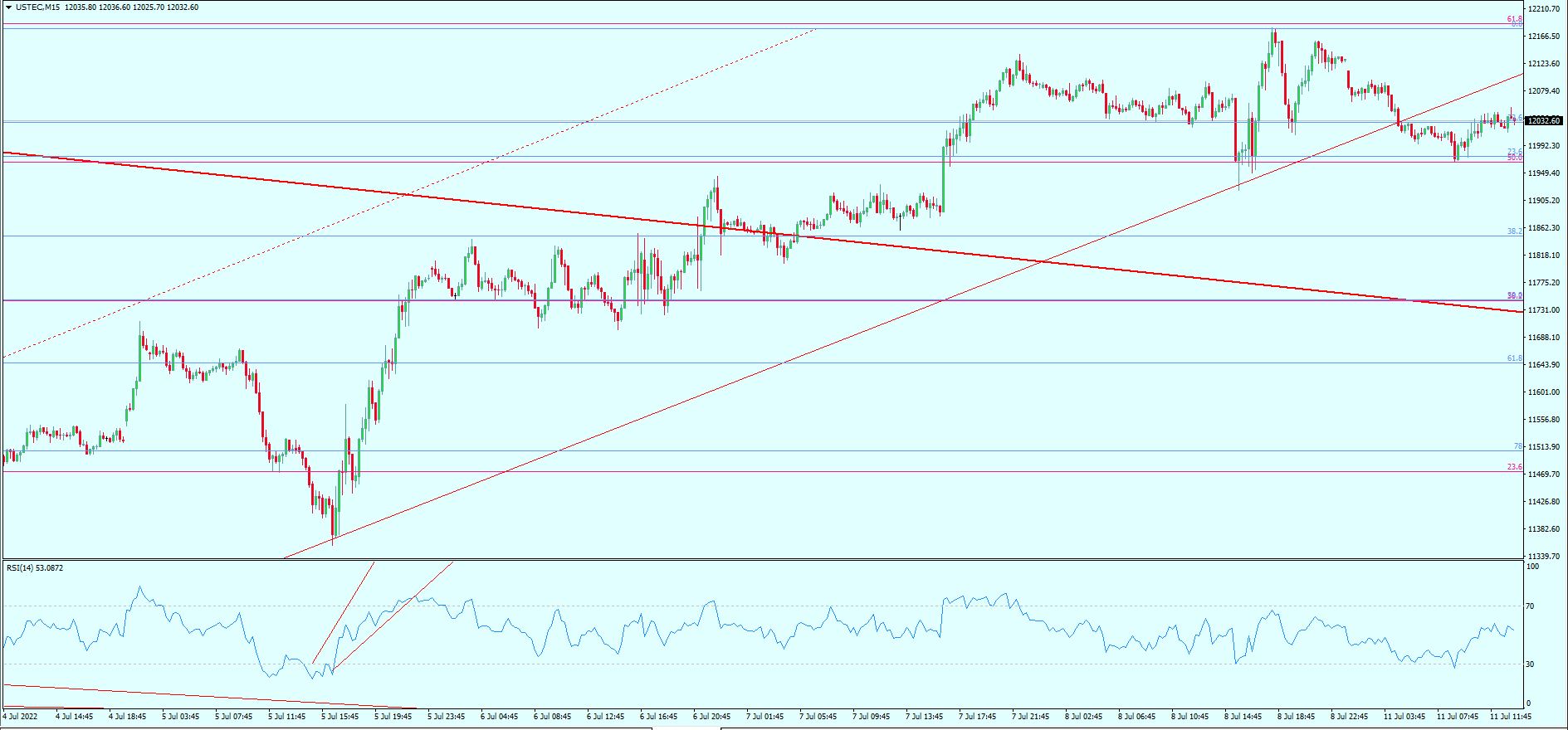Click the 8 Jul 14:45 time label
1568x730 pixels.
(x=1243, y=716)
